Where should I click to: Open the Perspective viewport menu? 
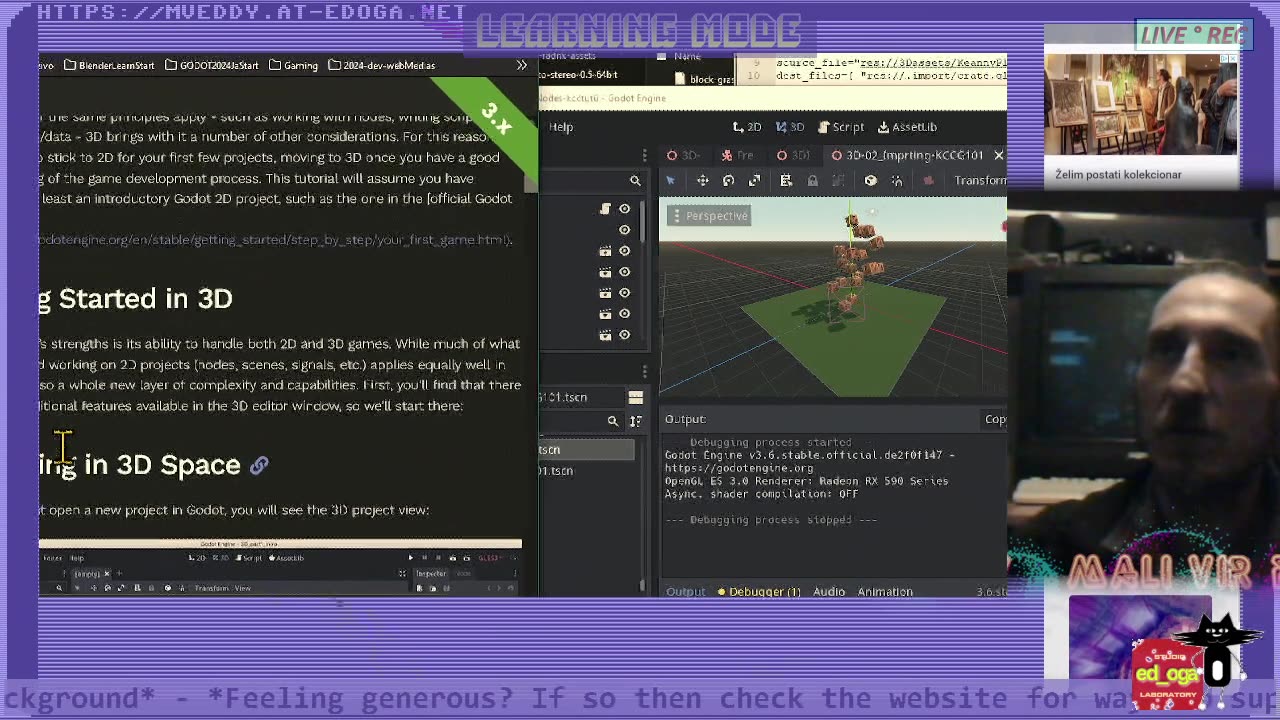pyautogui.click(x=709, y=216)
